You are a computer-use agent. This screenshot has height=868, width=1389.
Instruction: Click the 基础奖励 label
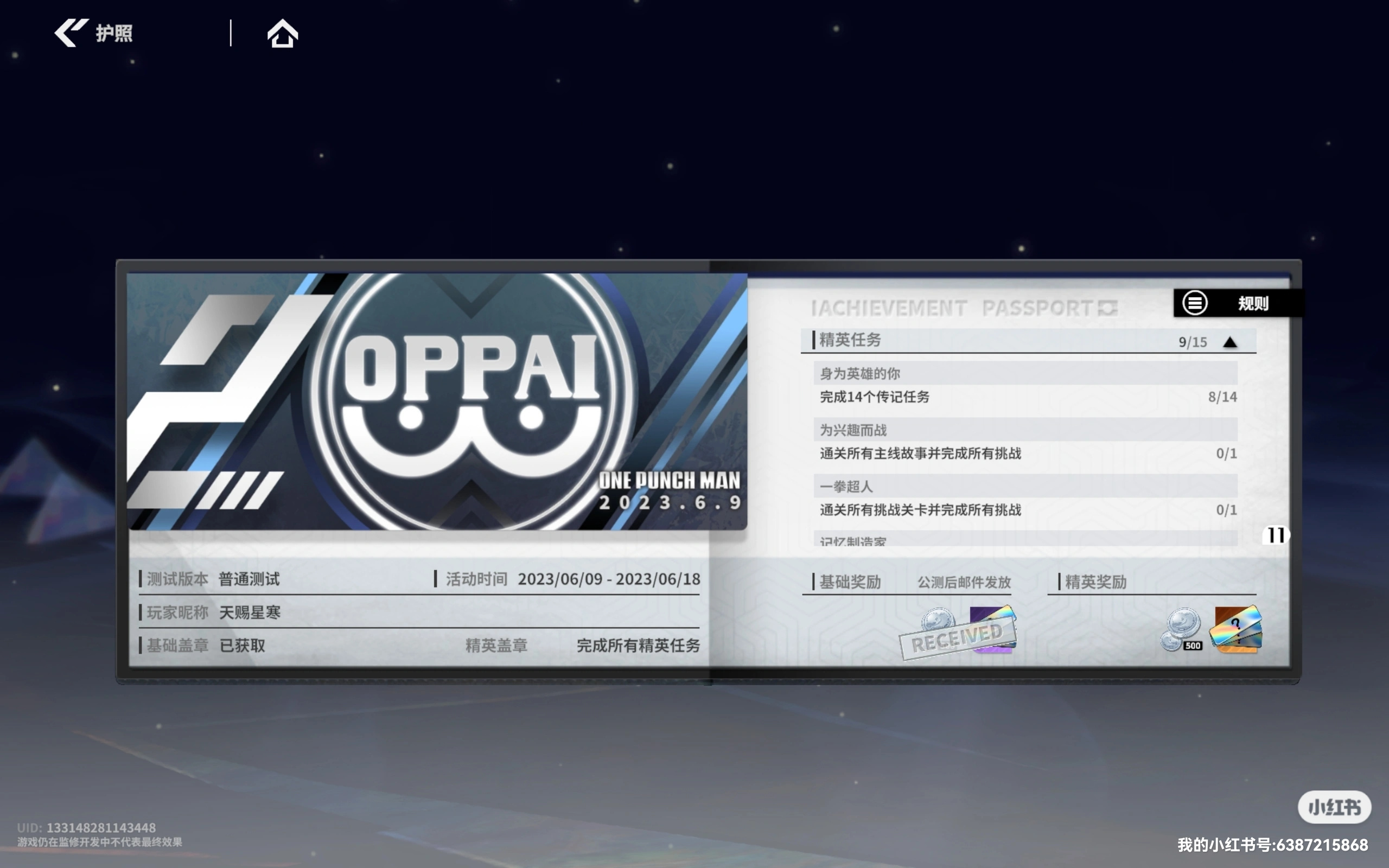tap(850, 582)
